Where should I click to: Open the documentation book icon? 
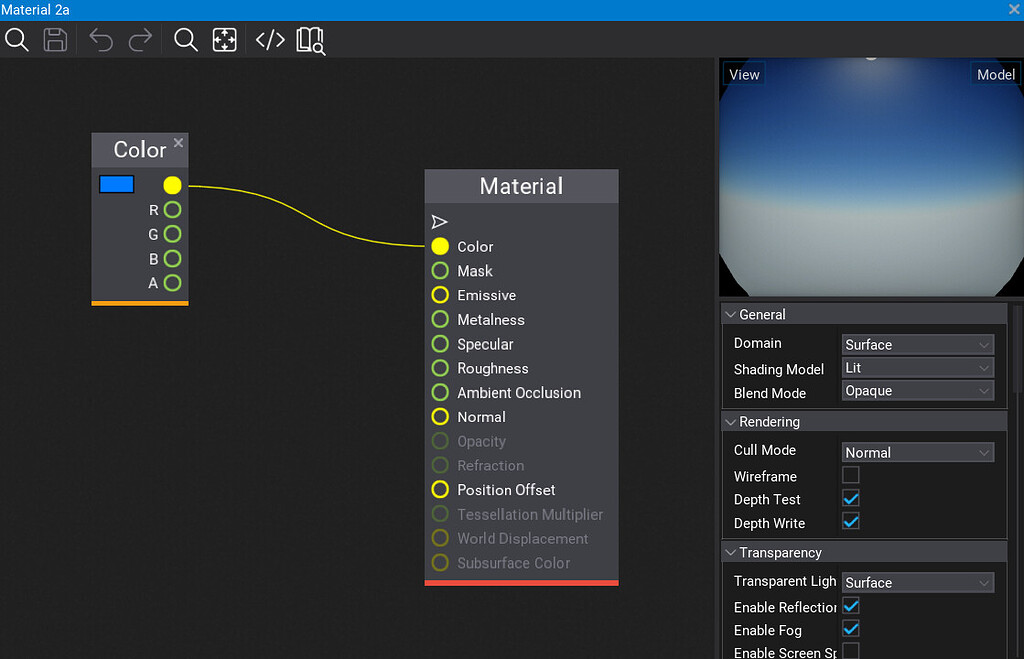tap(310, 40)
